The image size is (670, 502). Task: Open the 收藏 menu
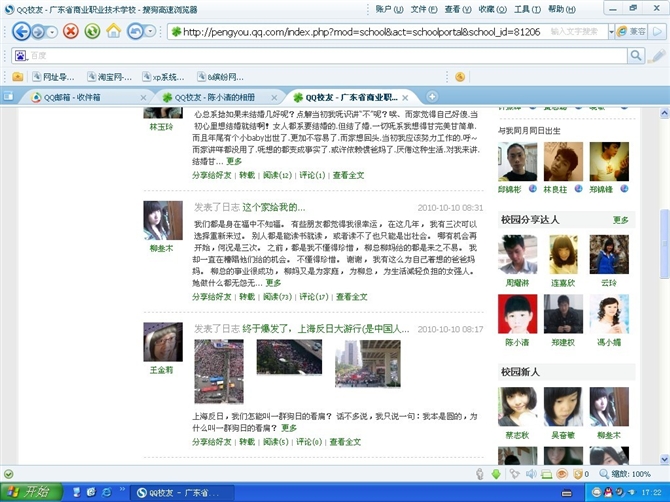492,9
